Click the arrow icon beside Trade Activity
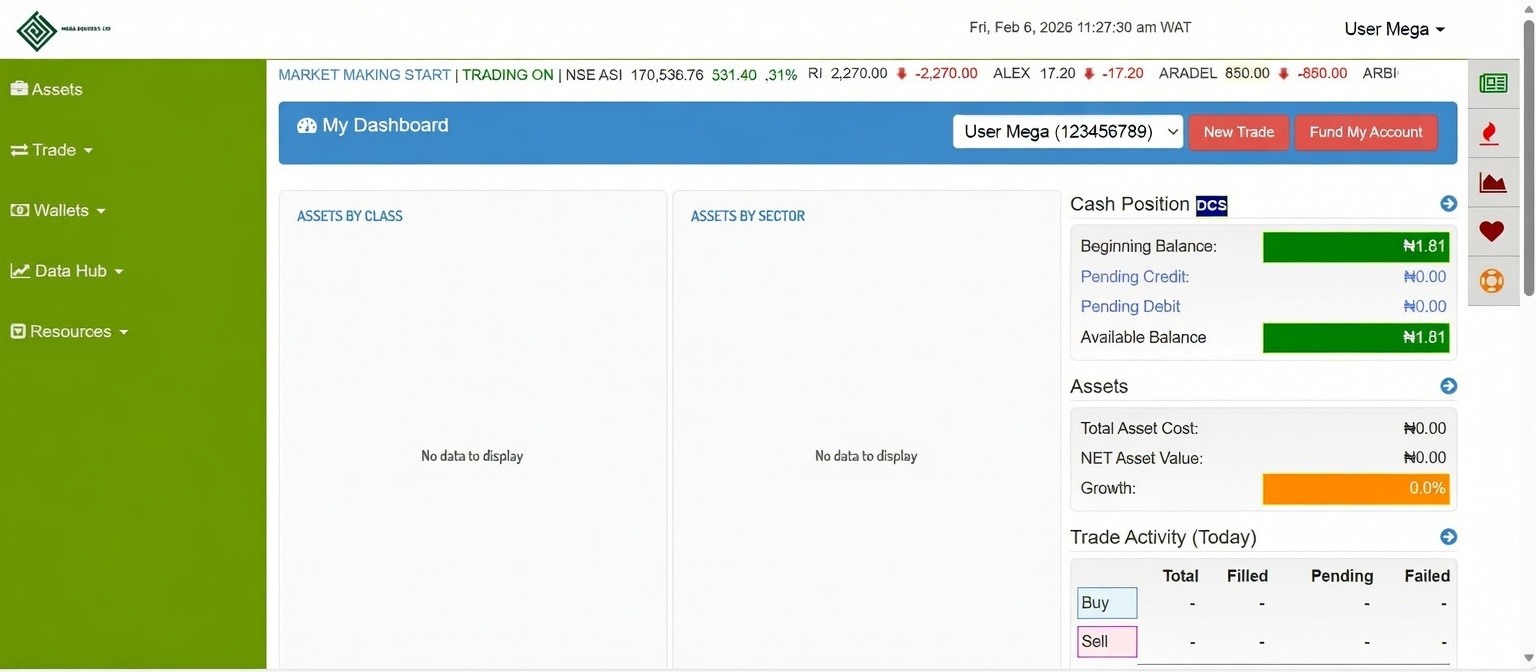This screenshot has width=1536, height=672. [x=1448, y=537]
